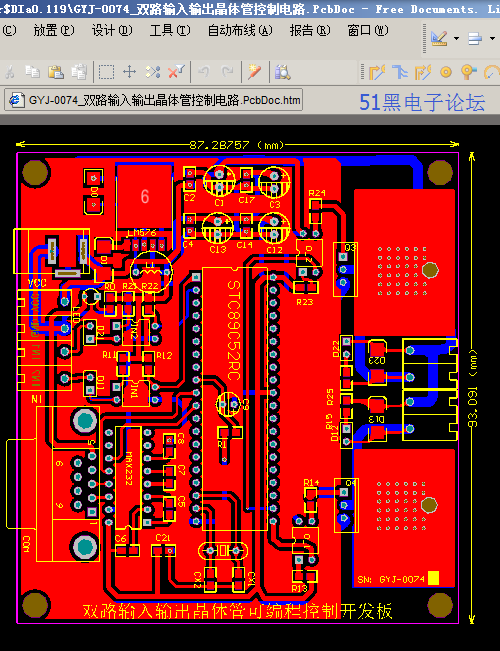500x651 pixels.
Task: Open the 报告 (R) menu
Action: [x=310, y=30]
